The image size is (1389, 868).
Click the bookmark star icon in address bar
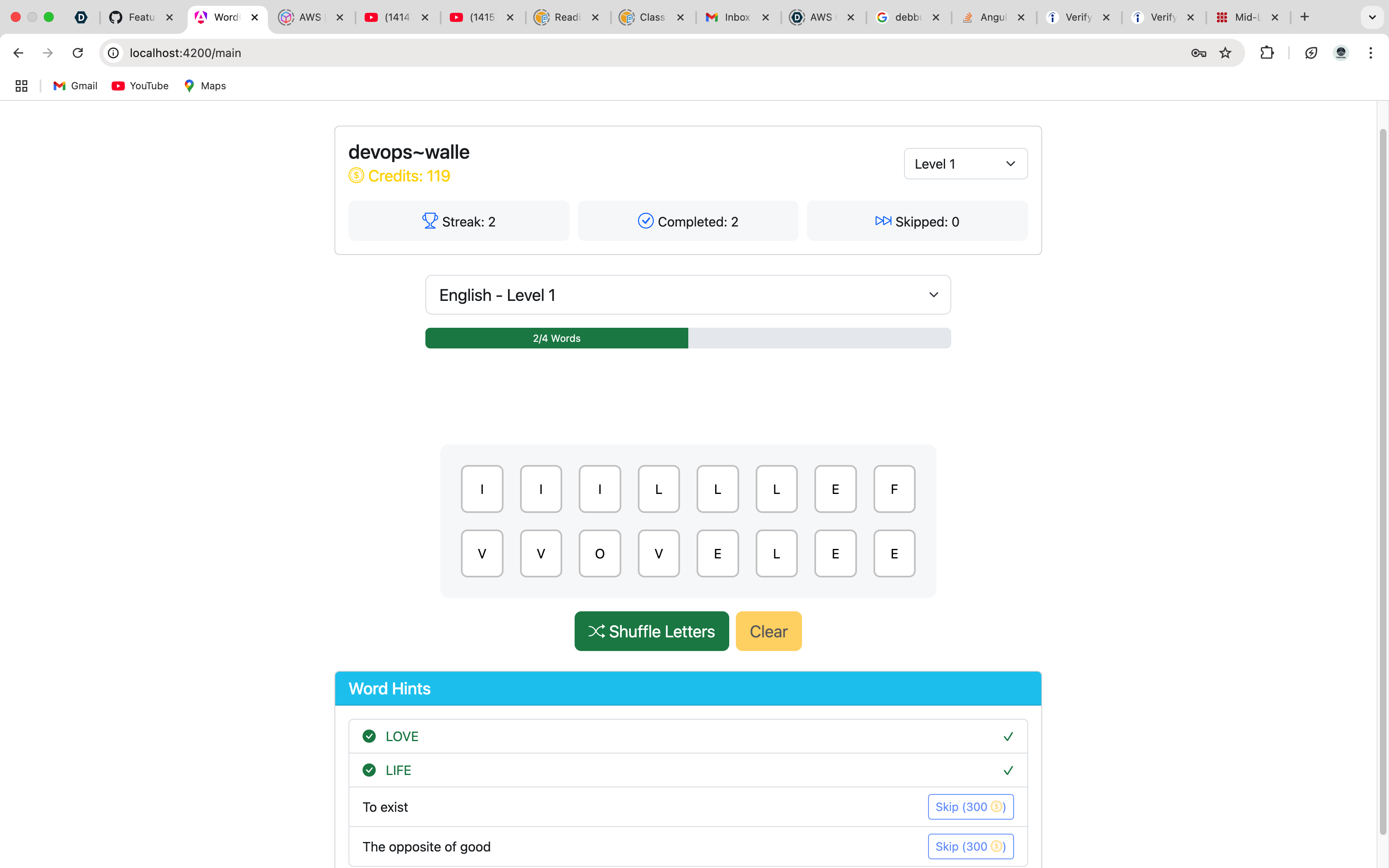[x=1225, y=53]
